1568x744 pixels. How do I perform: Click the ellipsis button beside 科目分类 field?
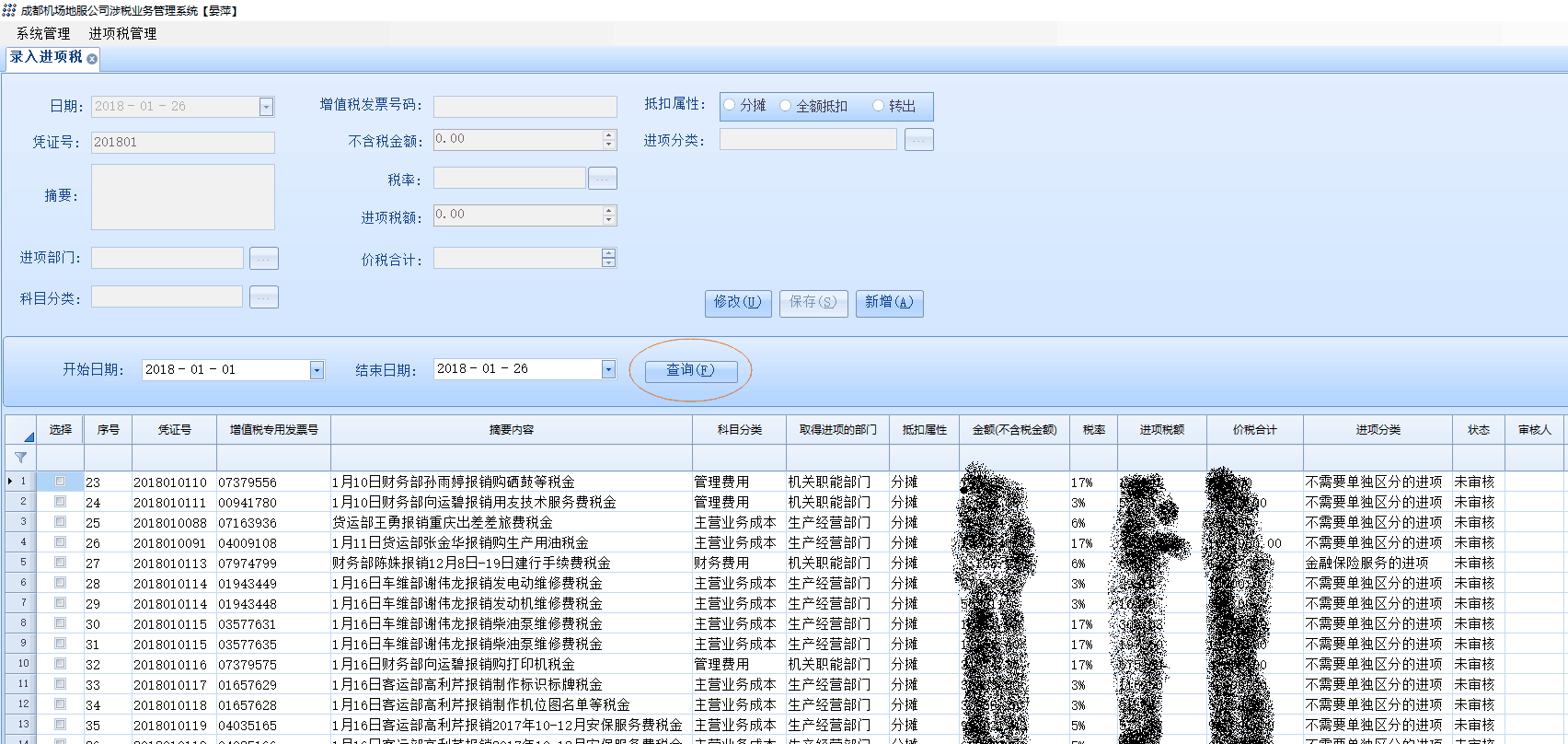tap(263, 297)
